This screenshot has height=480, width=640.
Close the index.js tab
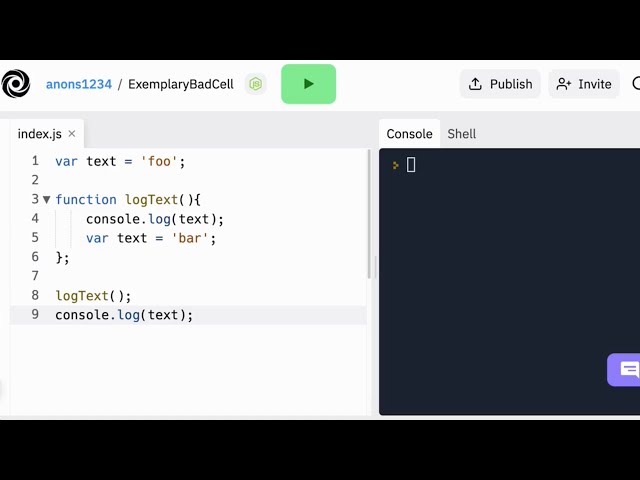pos(72,133)
